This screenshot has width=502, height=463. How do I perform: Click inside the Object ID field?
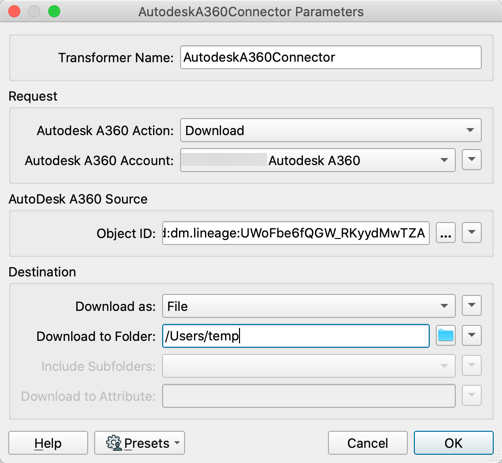296,233
